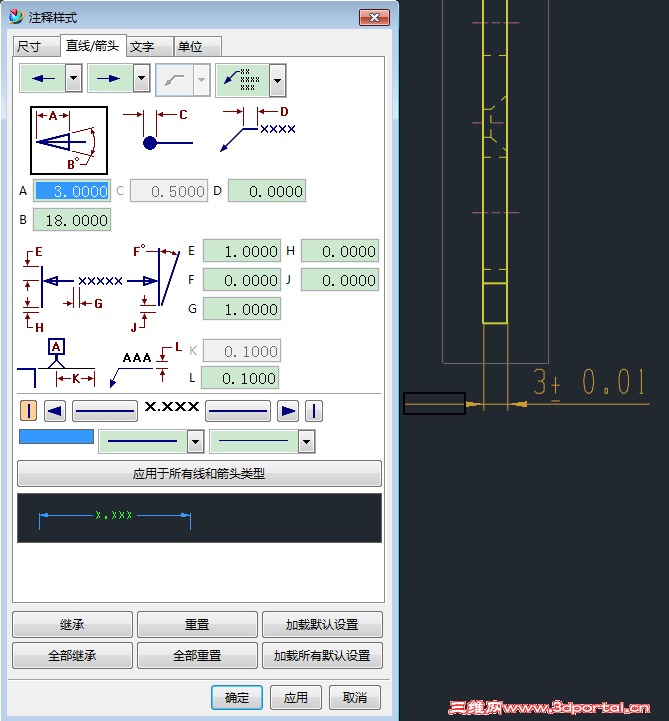Click the 重置 button
This screenshot has width=669, height=721.
click(x=197, y=624)
